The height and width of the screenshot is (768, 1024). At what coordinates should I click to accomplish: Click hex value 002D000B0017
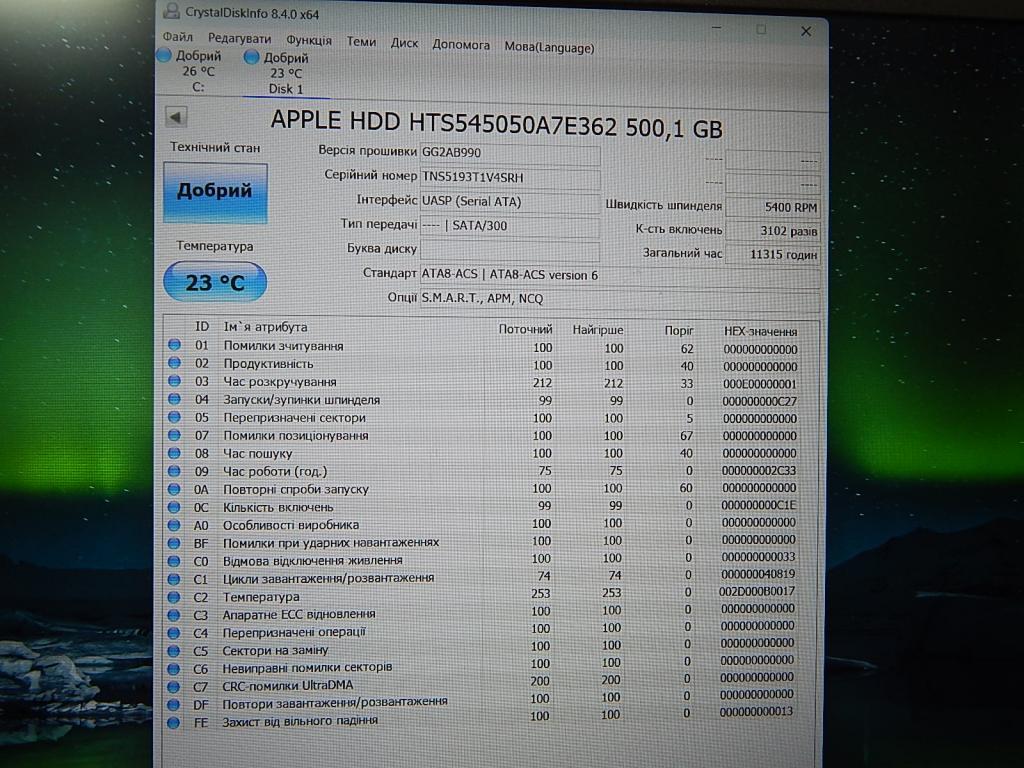[x=758, y=592]
